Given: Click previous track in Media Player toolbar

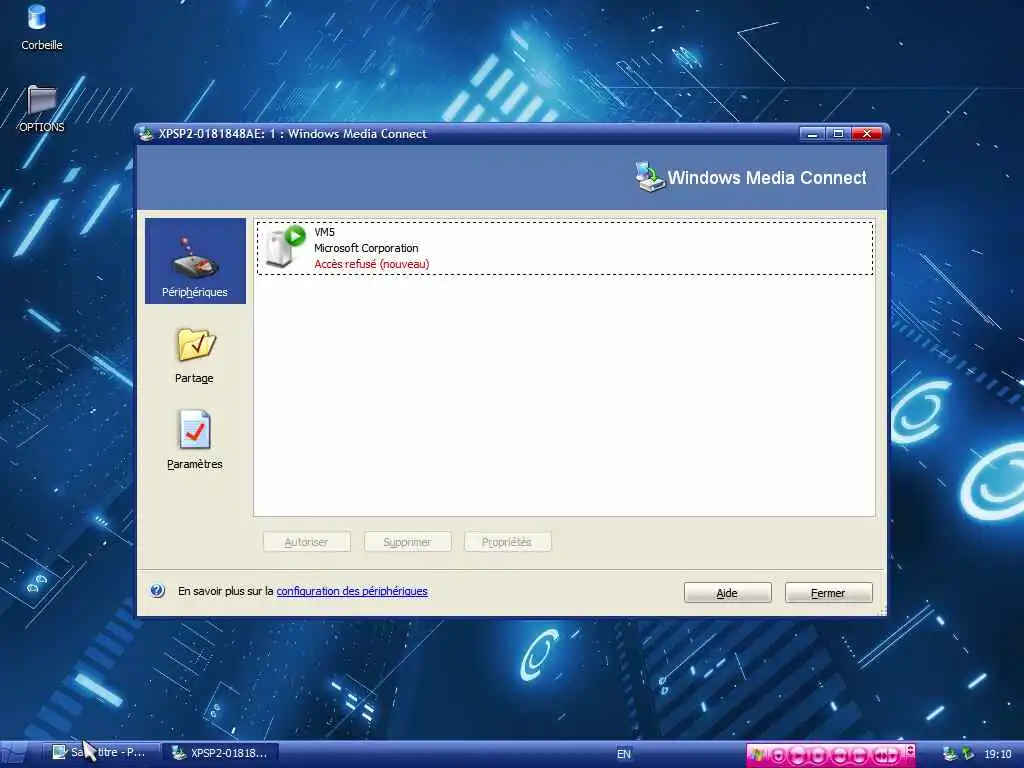Looking at the screenshot, I should pos(840,755).
